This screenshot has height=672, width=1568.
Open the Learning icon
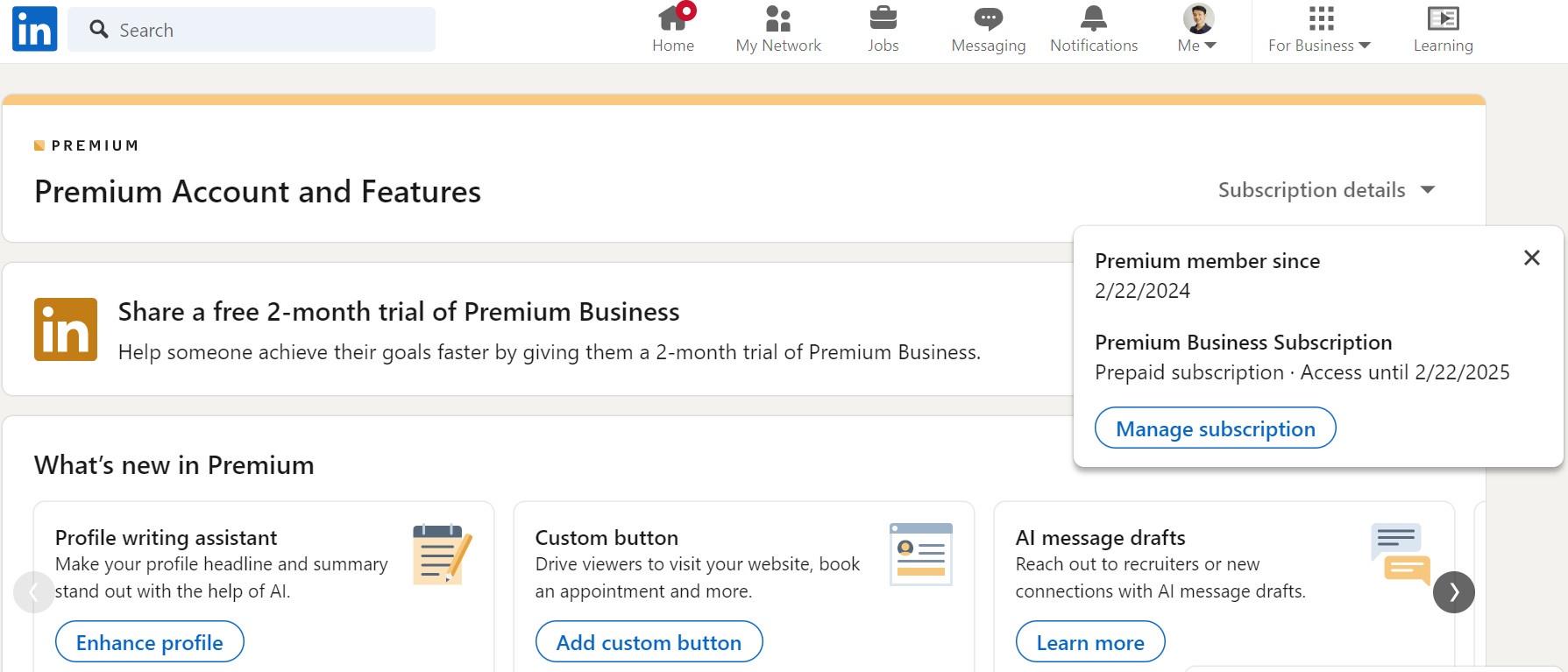coord(1443,29)
